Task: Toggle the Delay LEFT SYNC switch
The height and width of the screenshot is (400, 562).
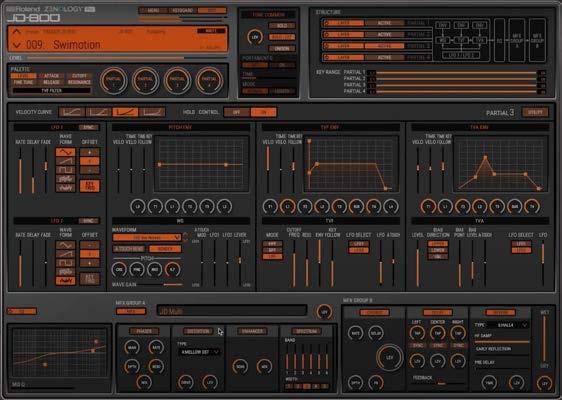Action: point(417,346)
